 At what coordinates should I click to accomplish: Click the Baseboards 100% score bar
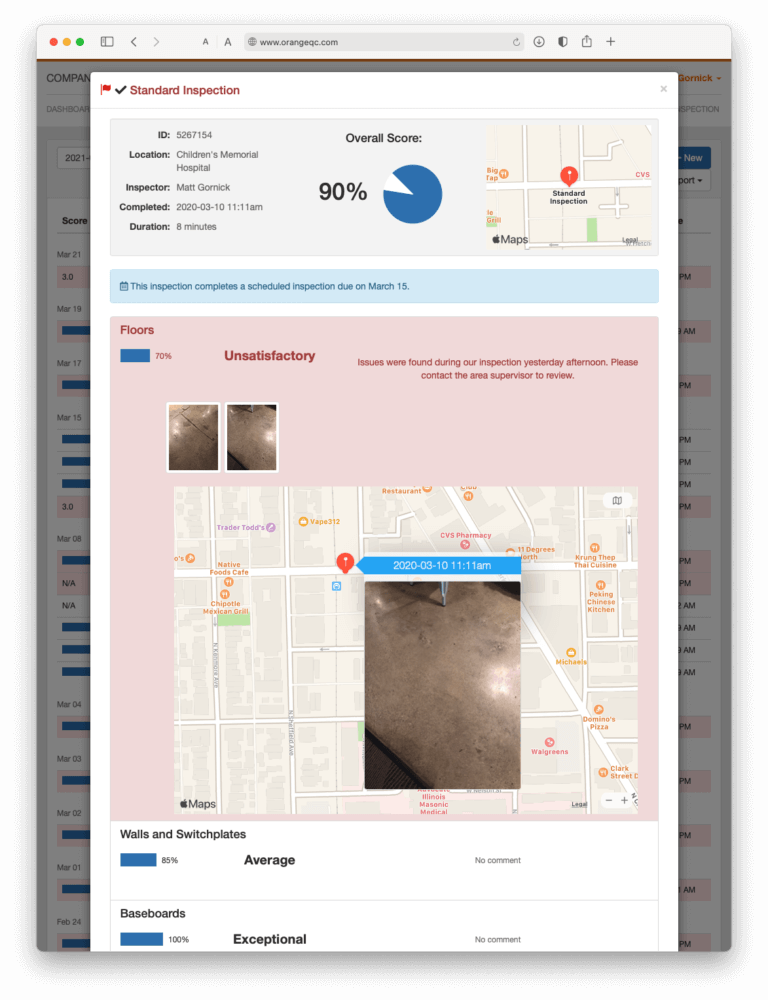tap(142, 939)
